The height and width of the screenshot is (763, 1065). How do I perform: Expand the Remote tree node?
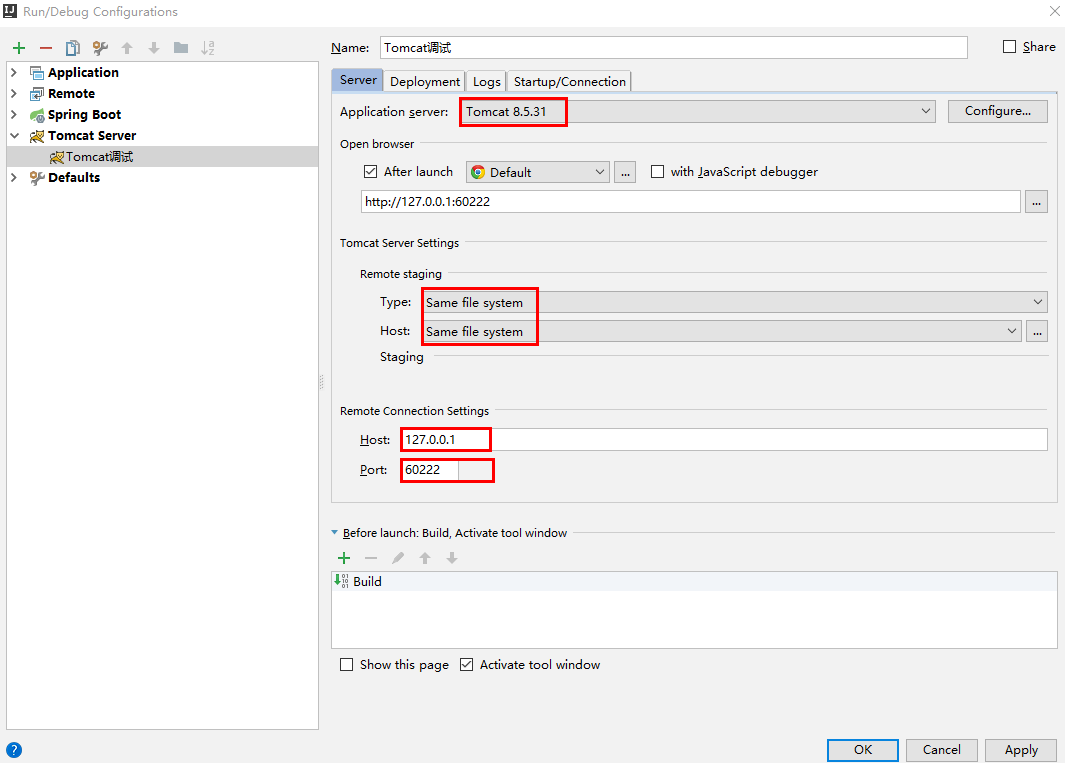pos(14,93)
